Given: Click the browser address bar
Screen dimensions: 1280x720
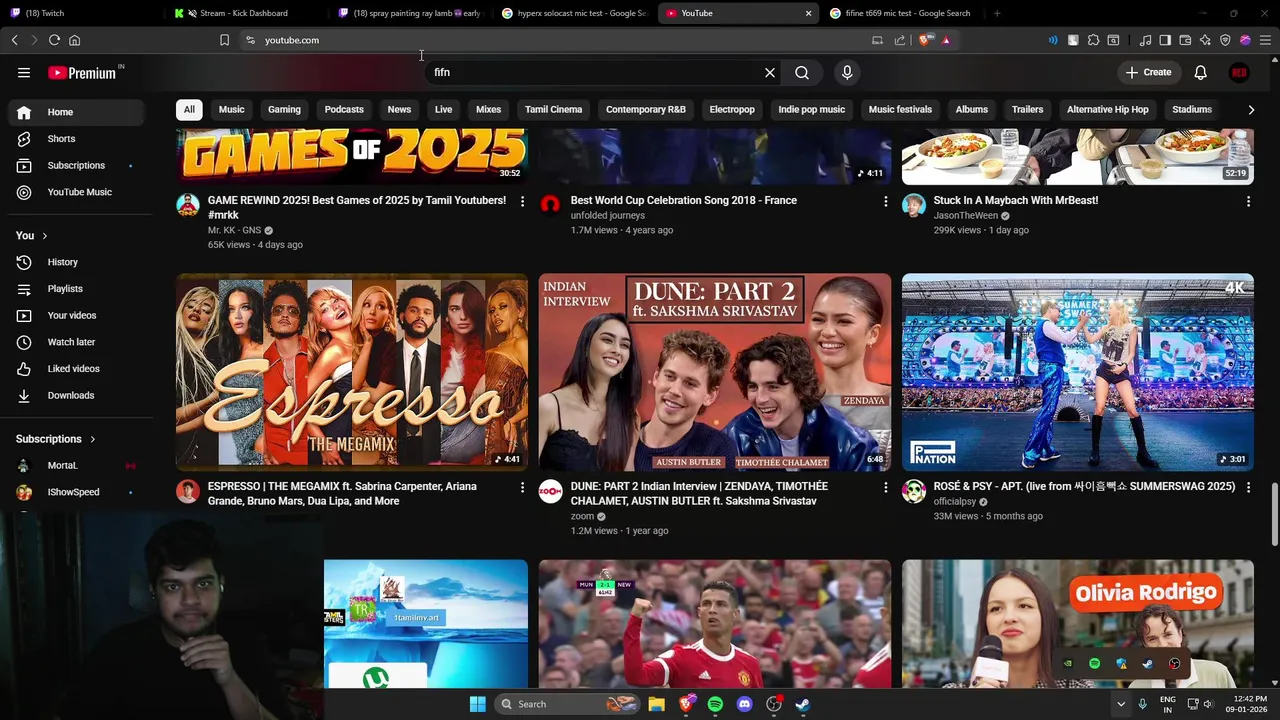Looking at the screenshot, I should [x=560, y=40].
